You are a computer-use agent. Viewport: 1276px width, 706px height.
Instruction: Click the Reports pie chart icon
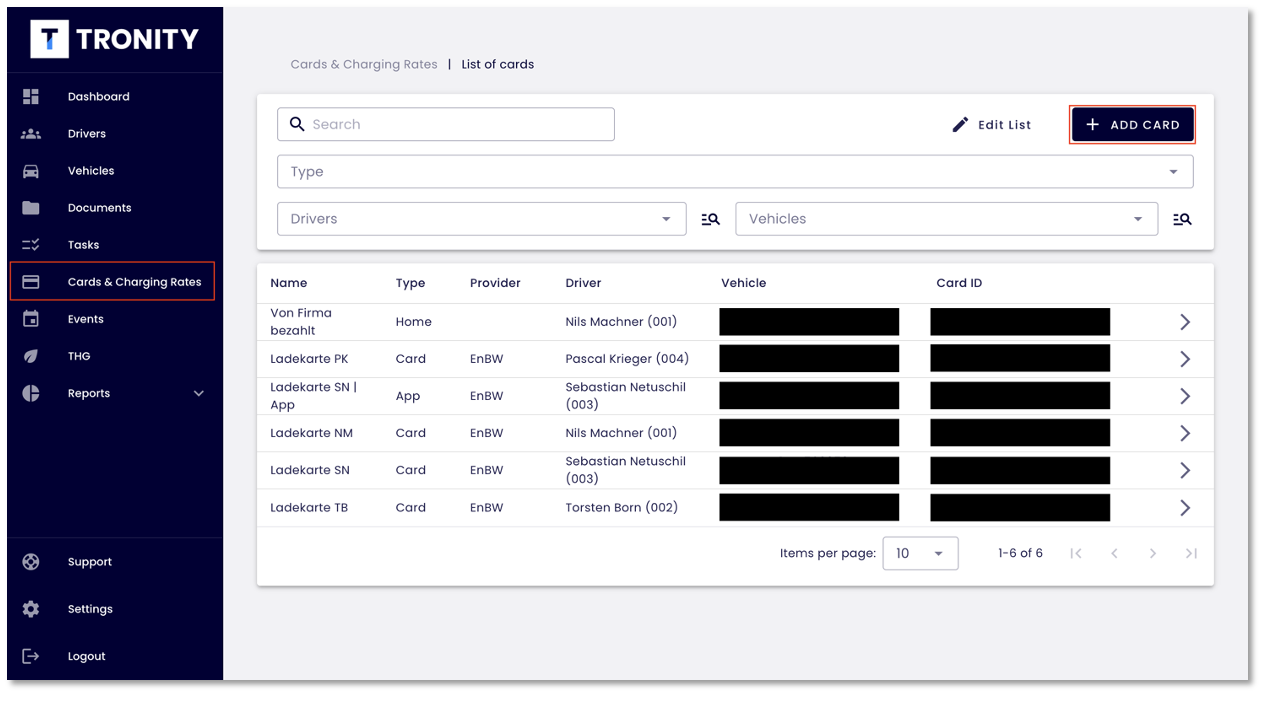pyautogui.click(x=31, y=393)
